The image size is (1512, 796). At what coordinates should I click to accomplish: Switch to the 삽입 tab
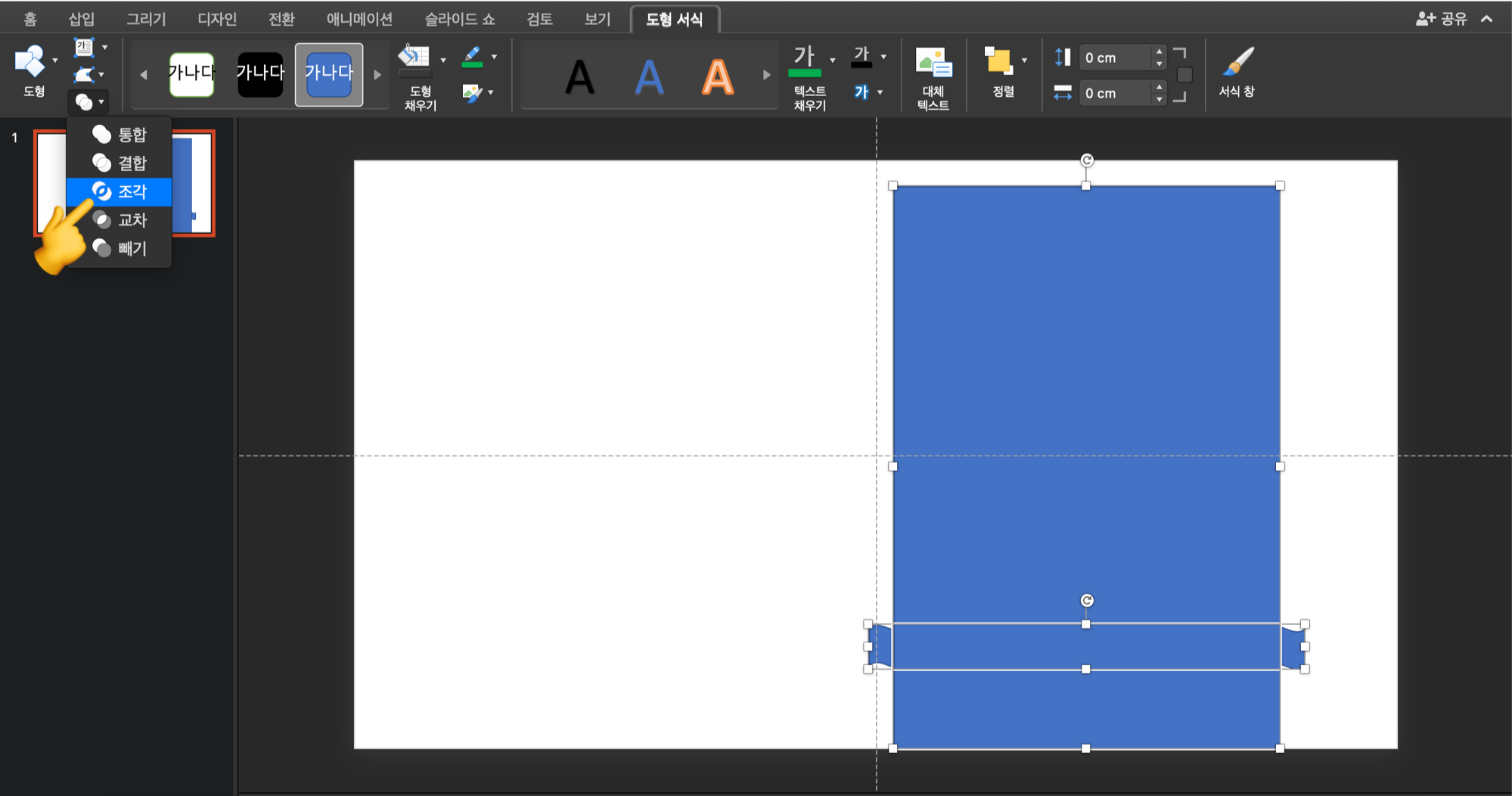[82, 19]
